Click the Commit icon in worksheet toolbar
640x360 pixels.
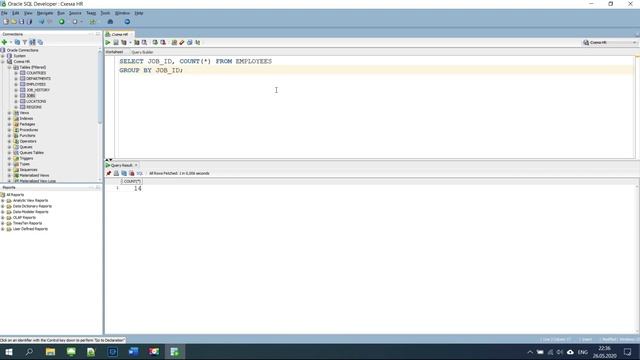[x=155, y=42]
